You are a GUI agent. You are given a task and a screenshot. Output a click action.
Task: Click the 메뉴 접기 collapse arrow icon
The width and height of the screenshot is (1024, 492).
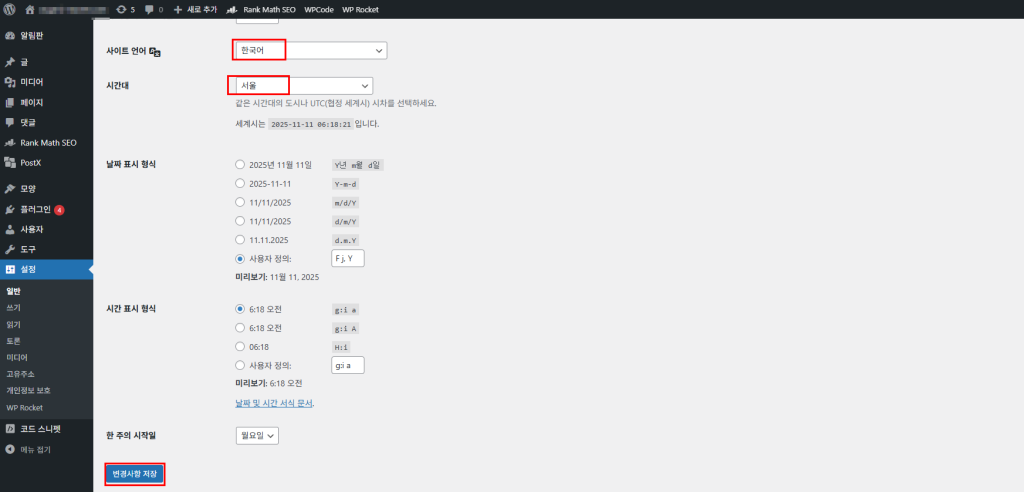9,450
